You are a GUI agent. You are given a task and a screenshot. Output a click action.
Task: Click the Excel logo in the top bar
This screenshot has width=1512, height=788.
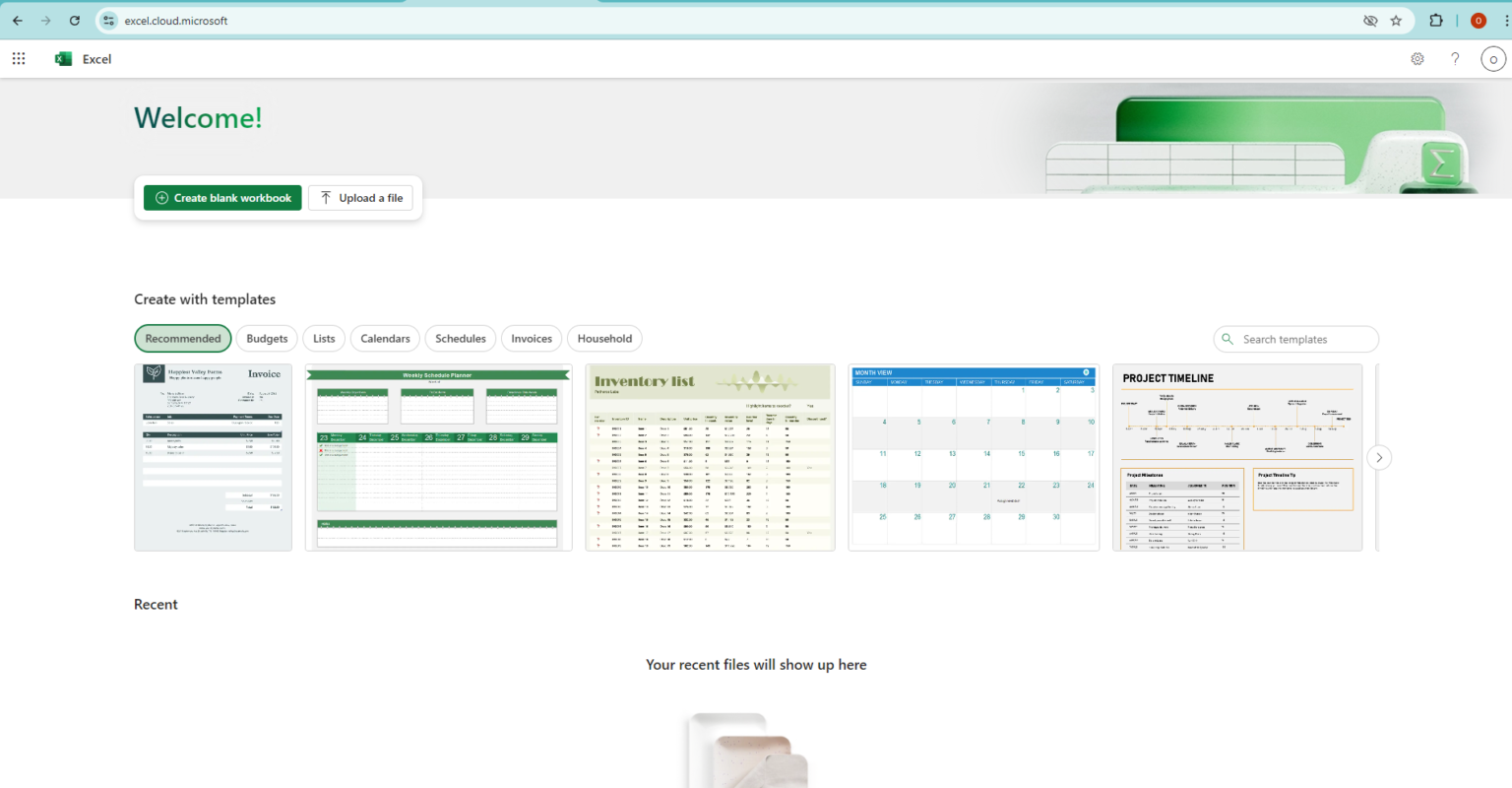[63, 58]
